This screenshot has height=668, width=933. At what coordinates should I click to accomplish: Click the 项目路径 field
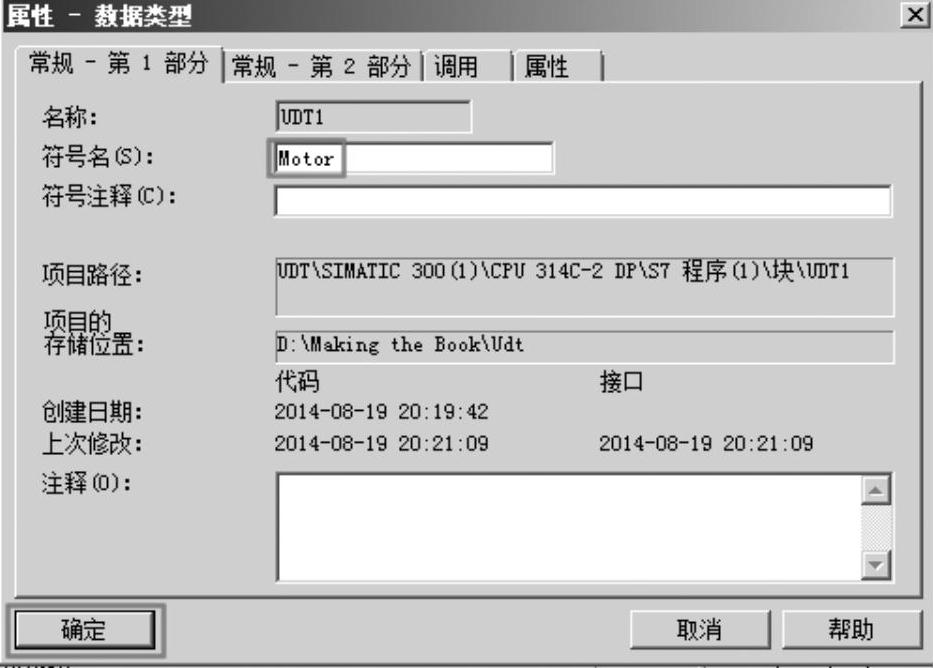coord(584,287)
